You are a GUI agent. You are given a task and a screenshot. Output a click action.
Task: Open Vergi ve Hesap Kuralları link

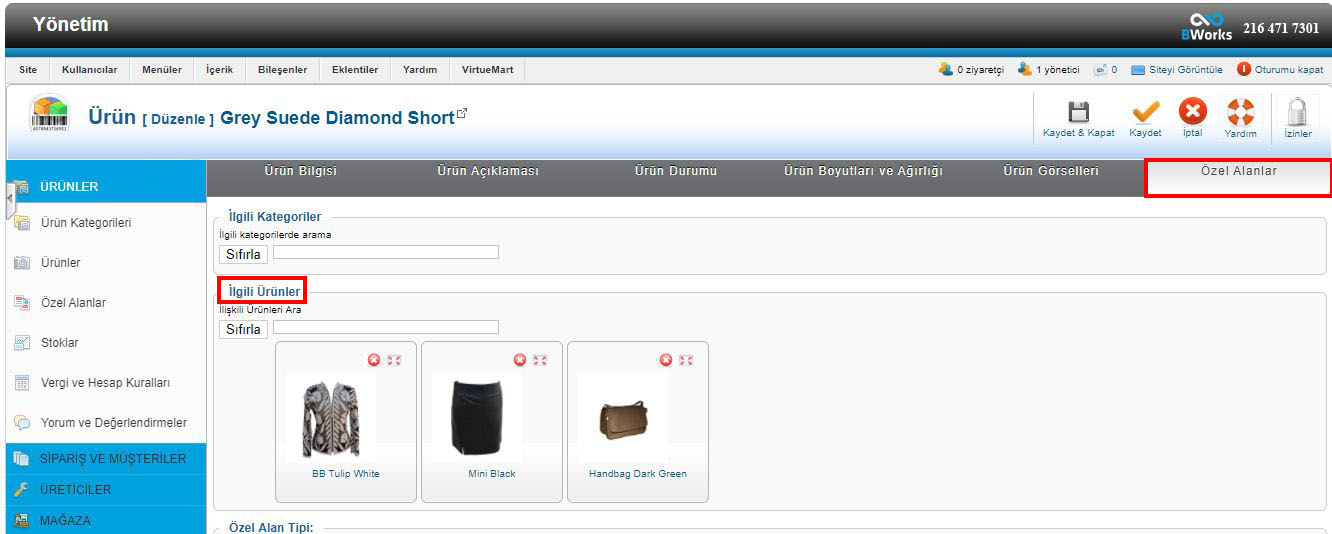point(106,383)
